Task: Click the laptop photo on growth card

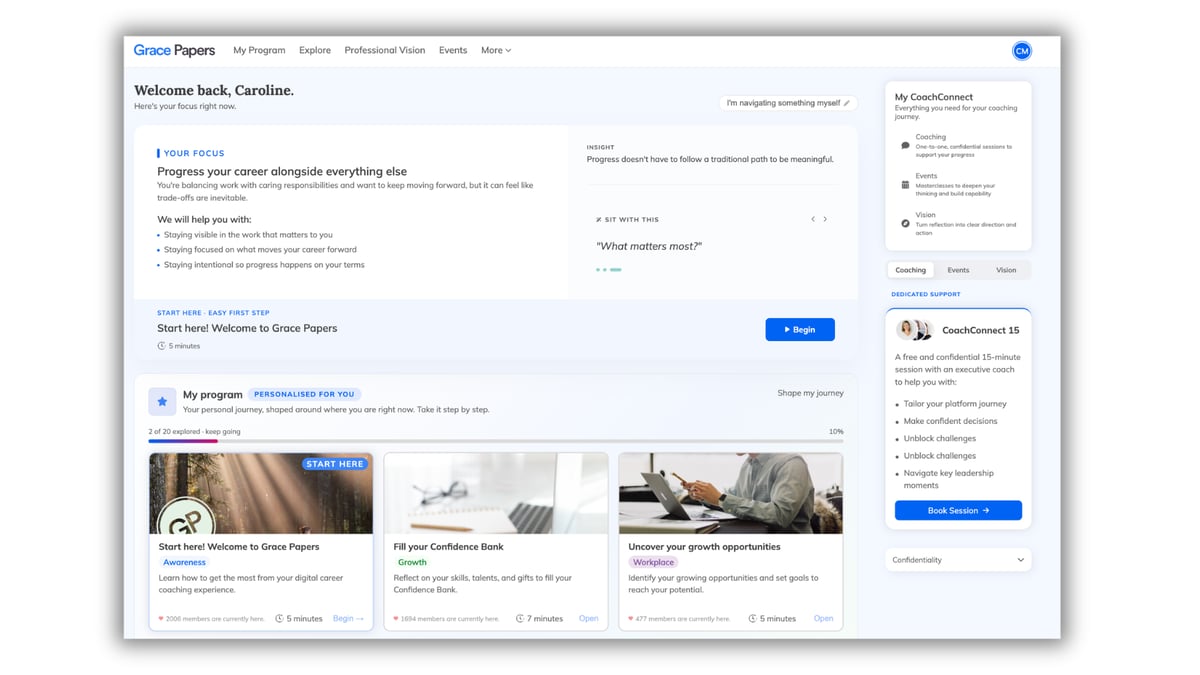Action: [731, 494]
